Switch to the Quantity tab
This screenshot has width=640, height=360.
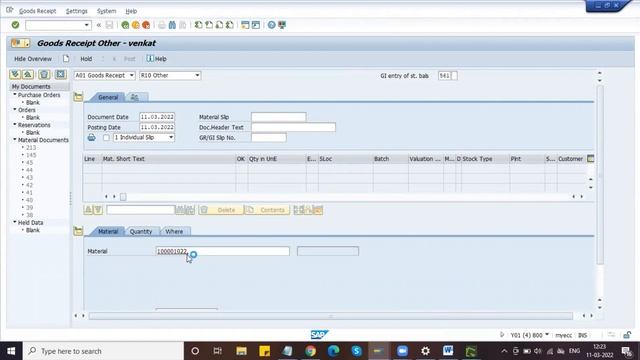[x=141, y=231]
